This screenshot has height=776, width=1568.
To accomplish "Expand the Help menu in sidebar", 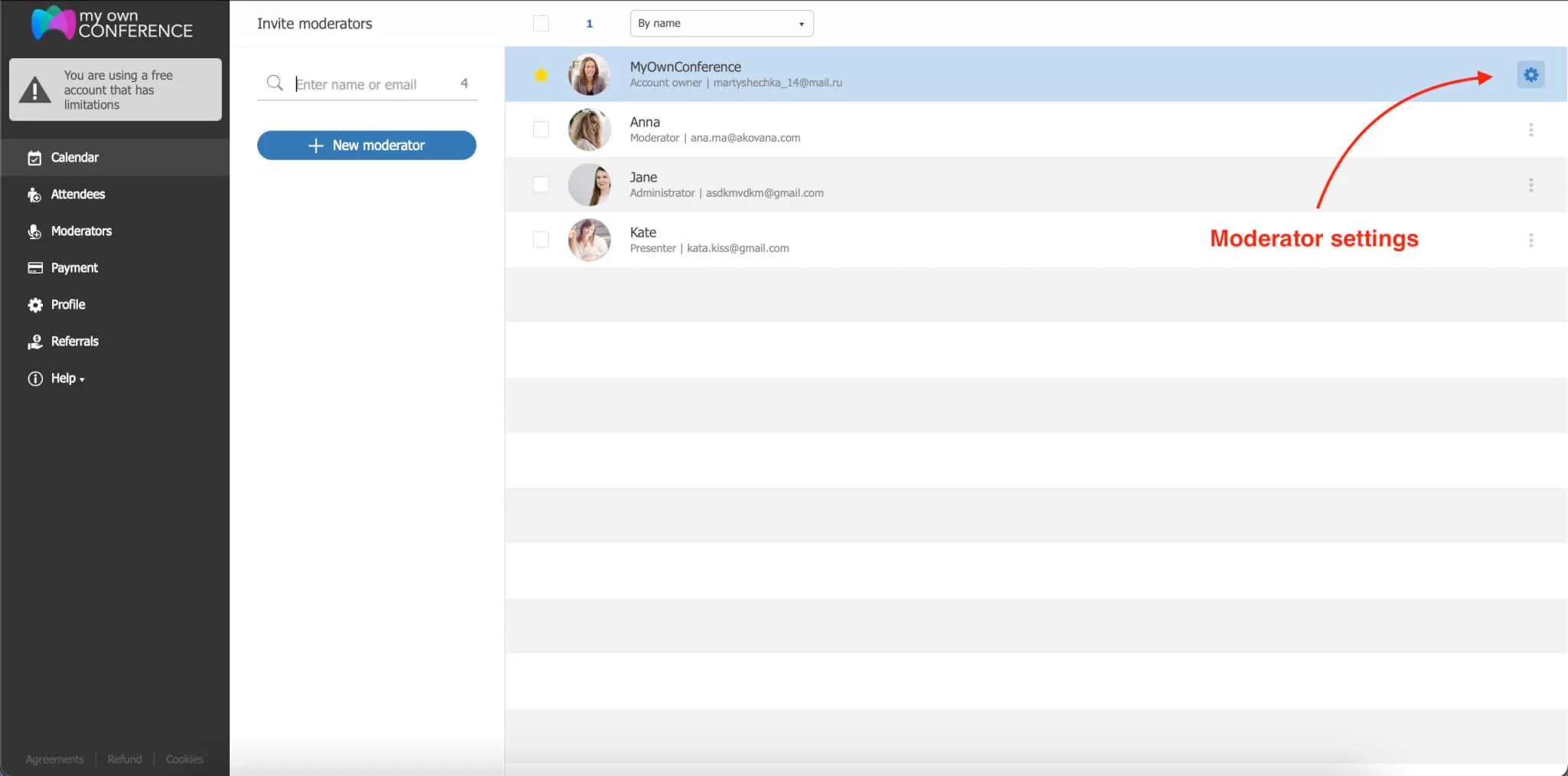I will [x=67, y=378].
